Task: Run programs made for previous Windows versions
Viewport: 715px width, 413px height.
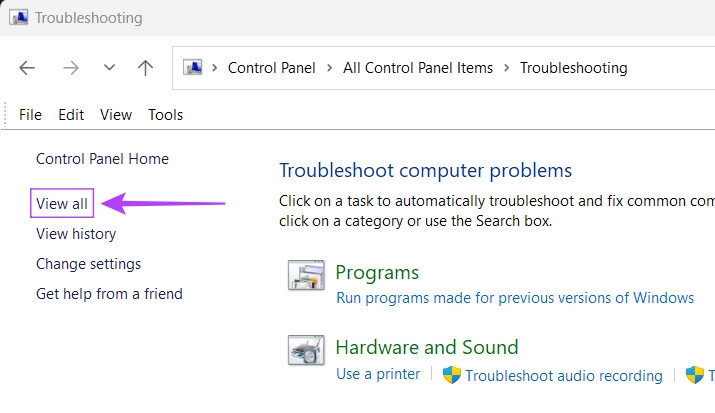Action: click(x=515, y=298)
